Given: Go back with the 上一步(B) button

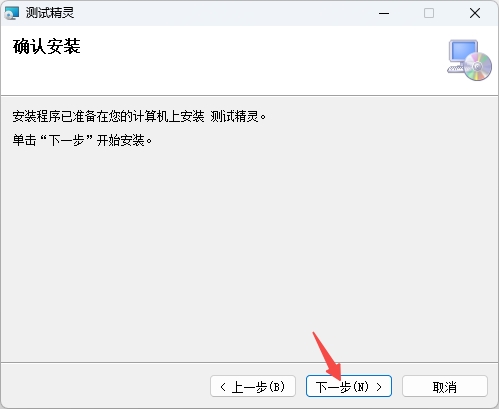Looking at the screenshot, I should point(253,386).
